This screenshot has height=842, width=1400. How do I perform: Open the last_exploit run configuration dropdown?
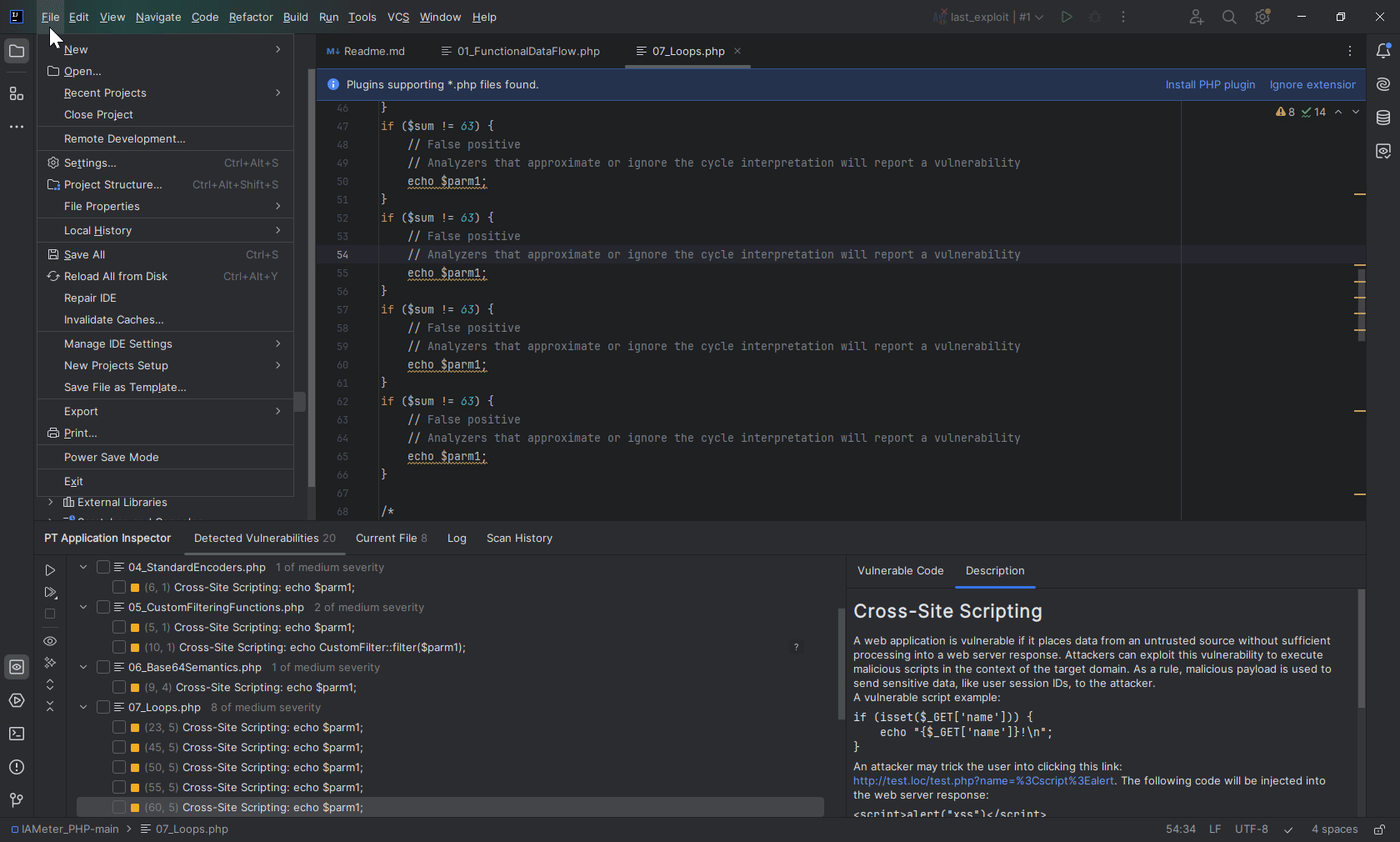pyautogui.click(x=988, y=17)
